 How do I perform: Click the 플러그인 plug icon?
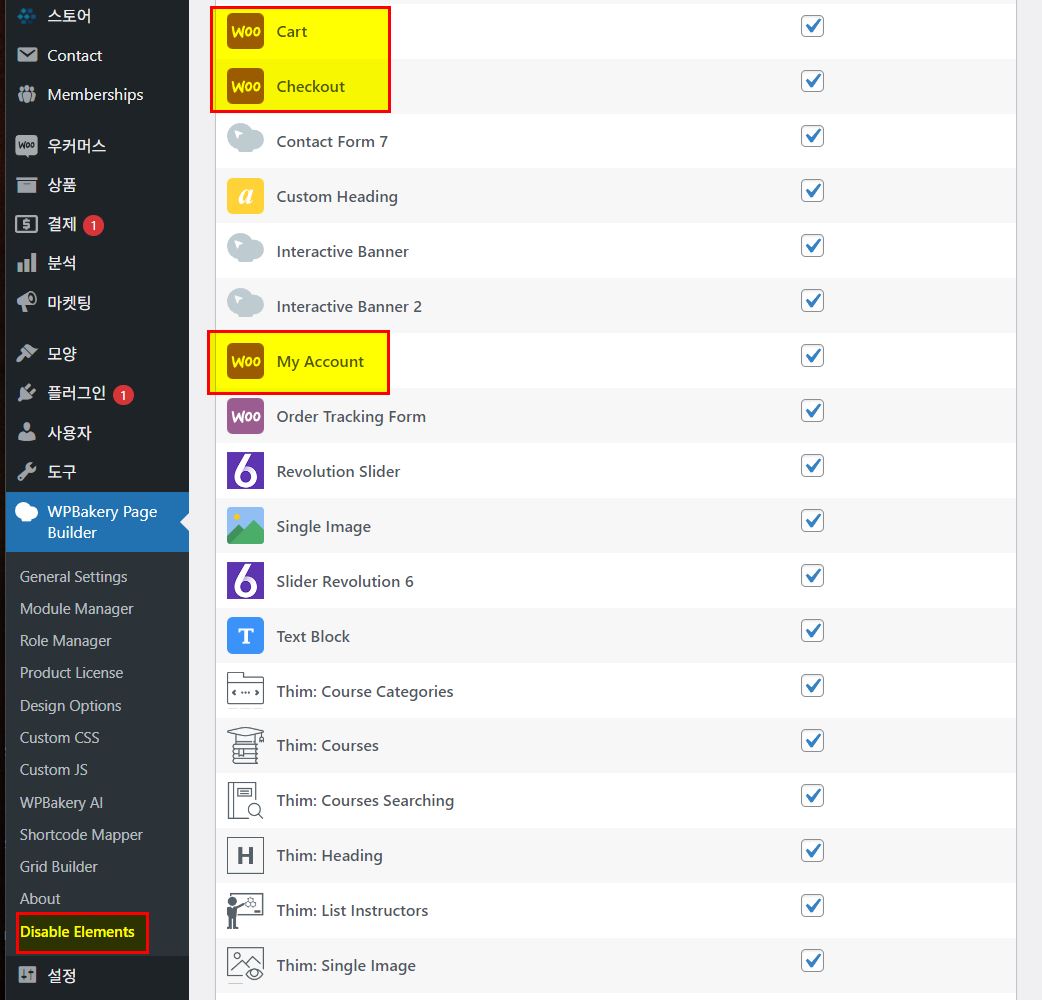click(27, 393)
